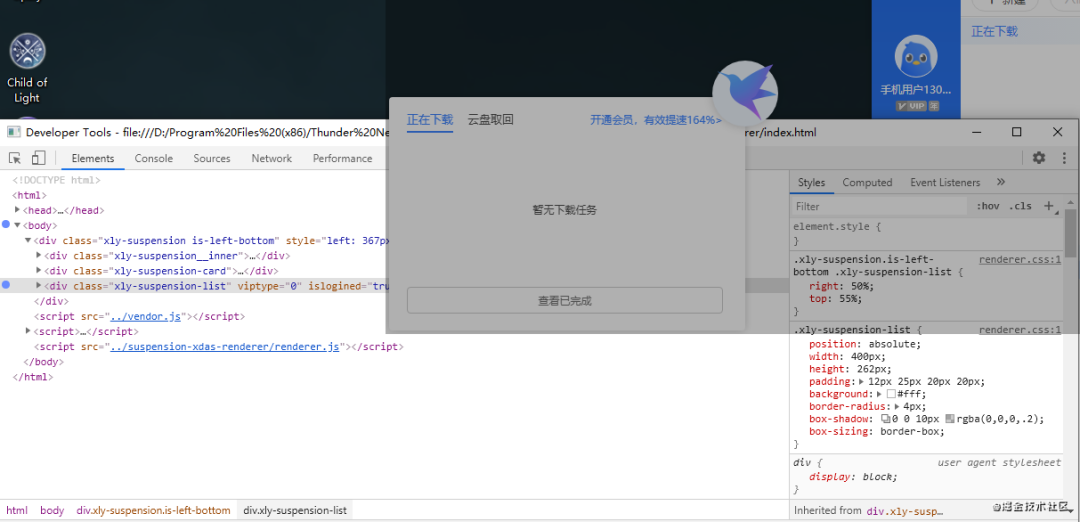Open DevTools more options kebab menu
This screenshot has height=522, width=1080.
(x=1065, y=158)
